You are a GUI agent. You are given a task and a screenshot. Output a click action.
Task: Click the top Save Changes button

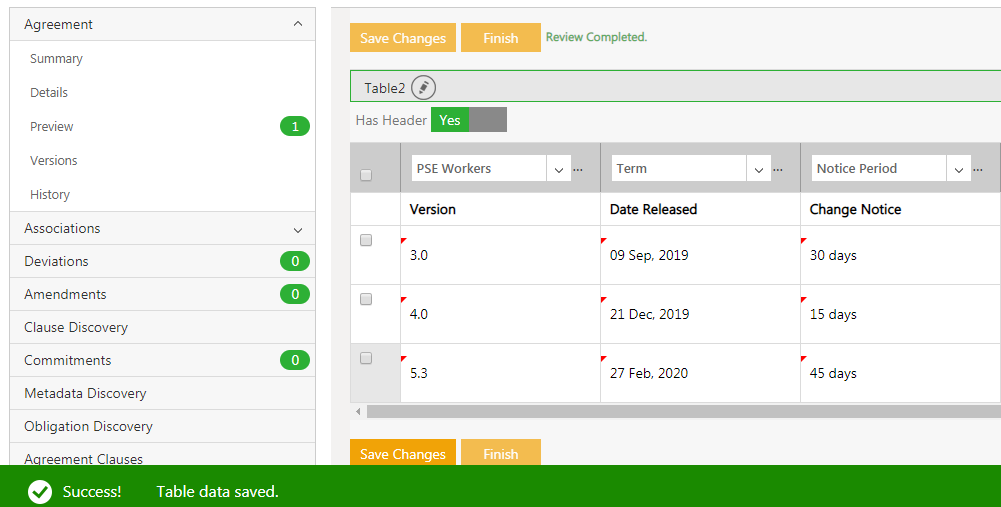402,38
